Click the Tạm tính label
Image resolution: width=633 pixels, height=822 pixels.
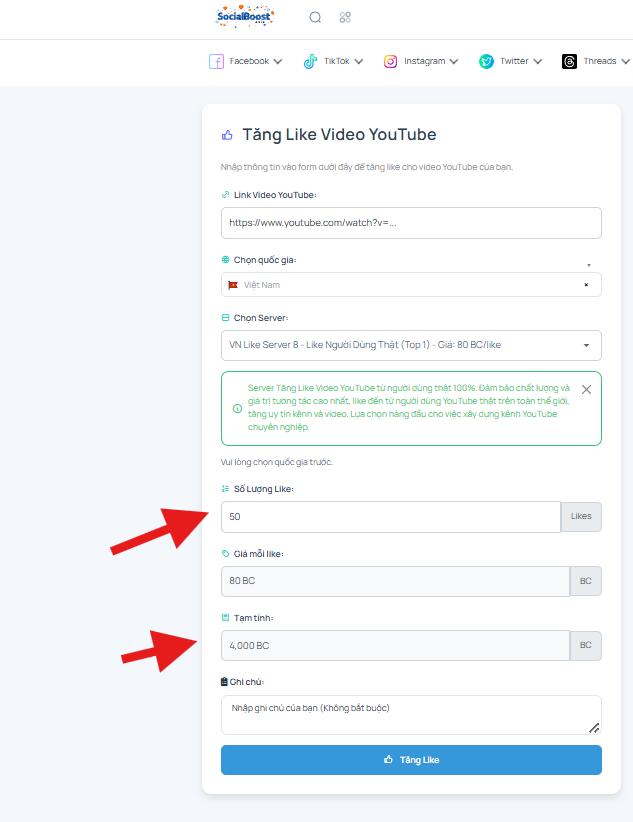253,618
